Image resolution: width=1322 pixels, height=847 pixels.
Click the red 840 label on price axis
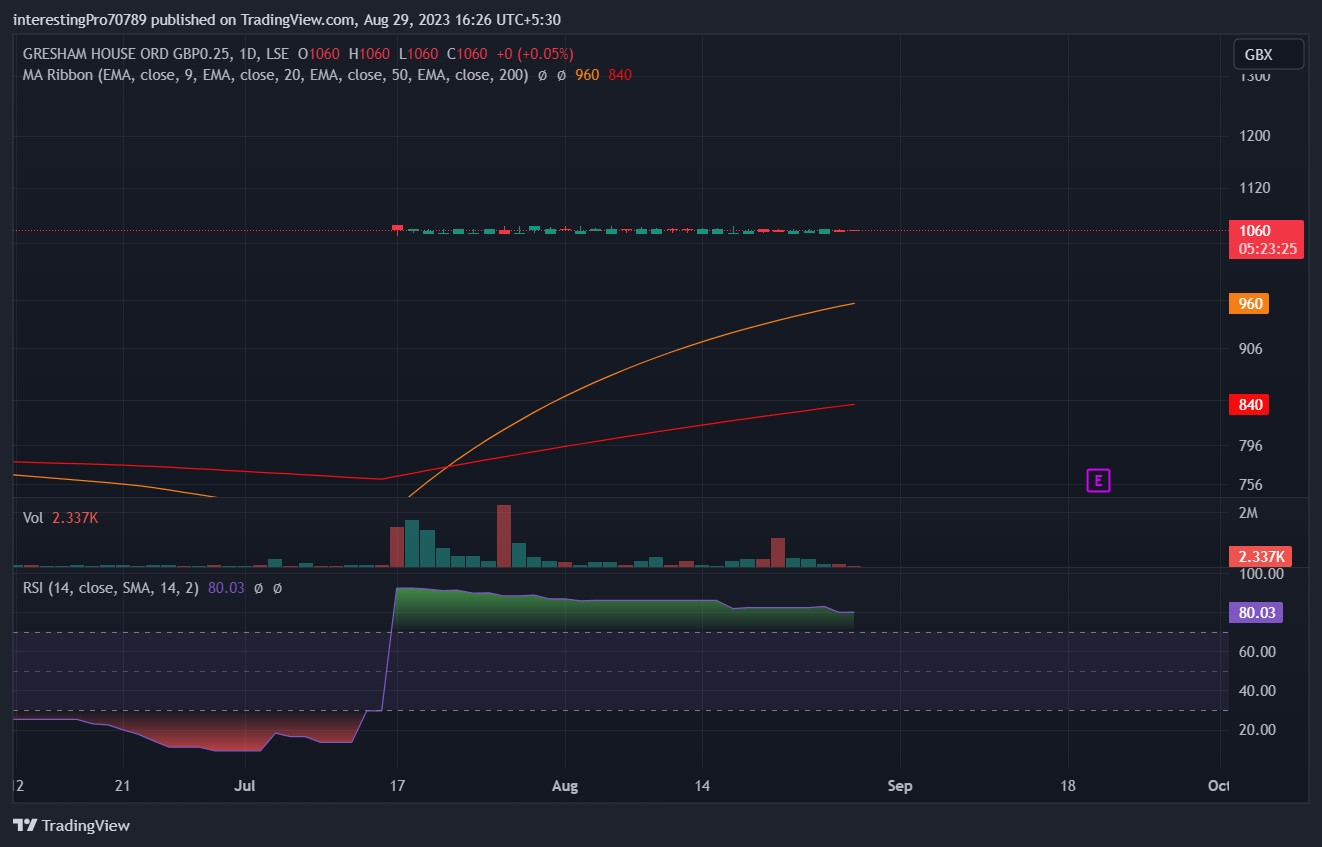(1251, 405)
